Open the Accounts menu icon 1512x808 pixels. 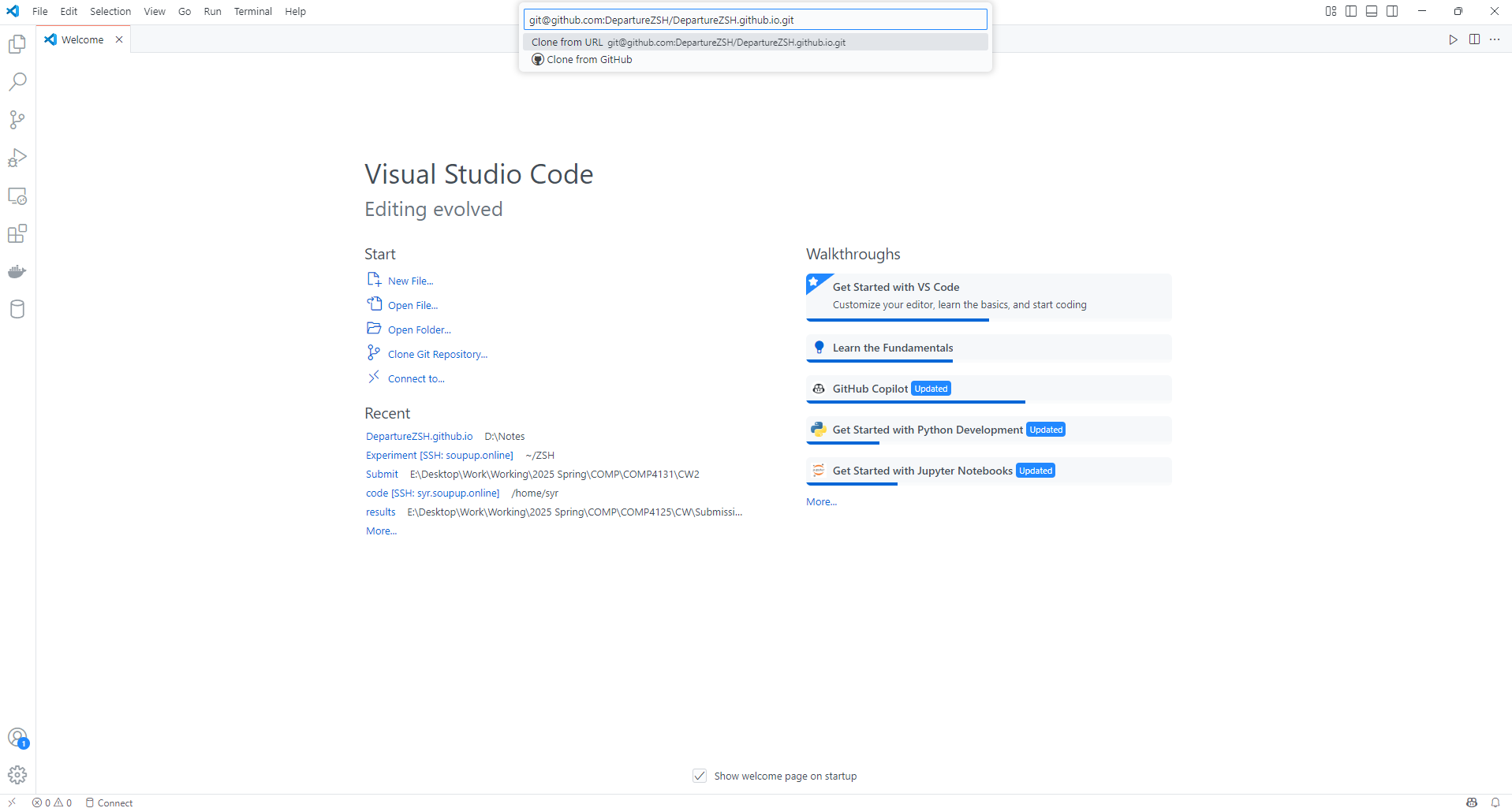(17, 738)
